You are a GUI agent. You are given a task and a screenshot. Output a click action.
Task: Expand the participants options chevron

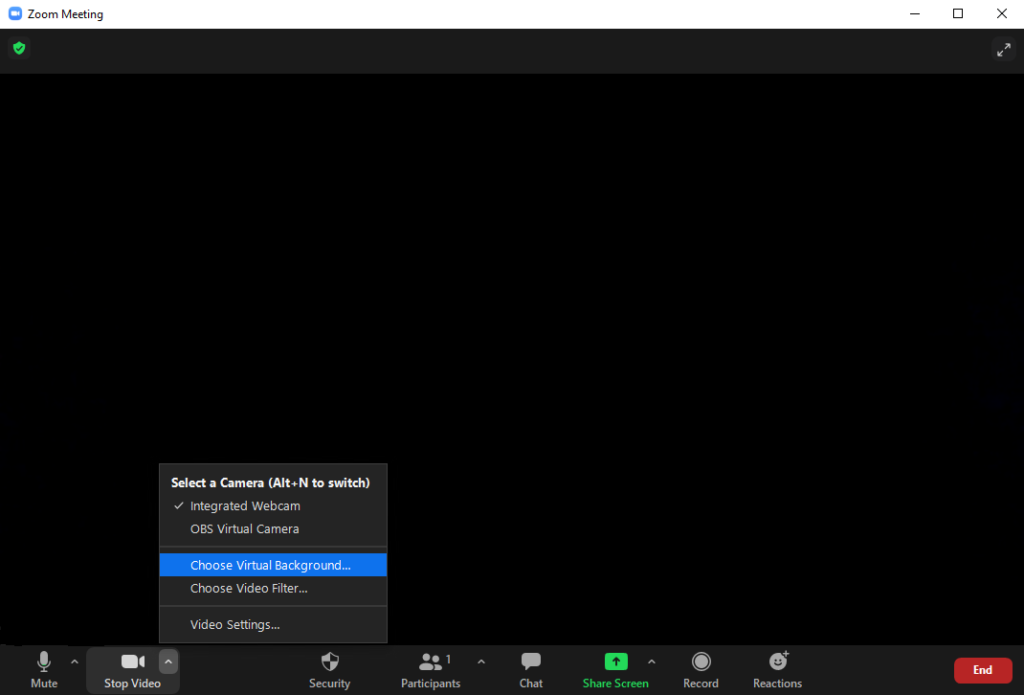pos(481,661)
